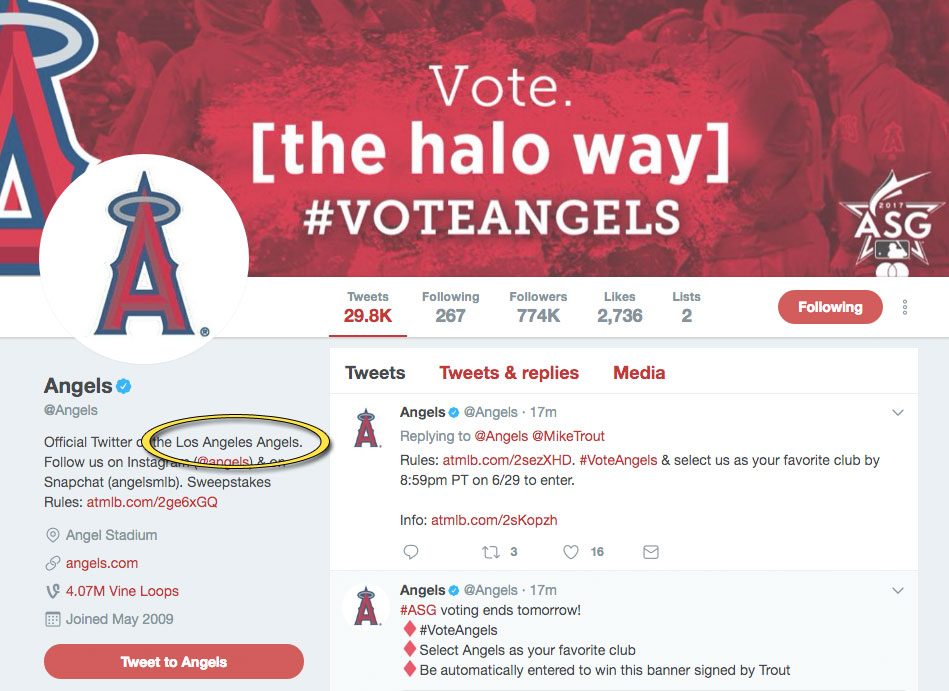
Task: Toggle the like on the 16-likes tweet
Action: [x=570, y=552]
